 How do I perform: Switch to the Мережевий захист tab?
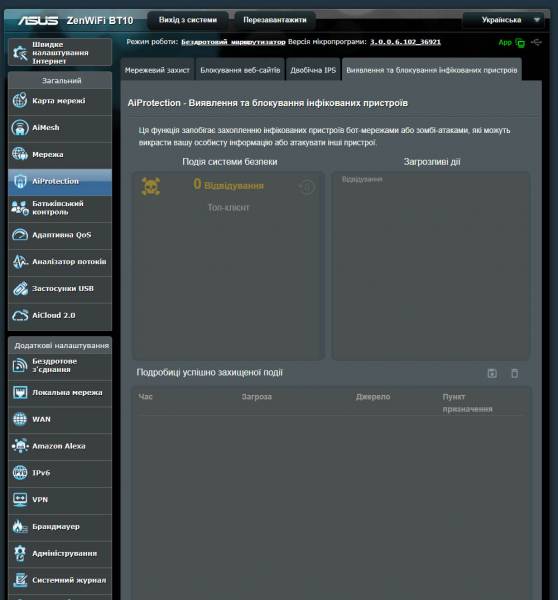point(157,70)
